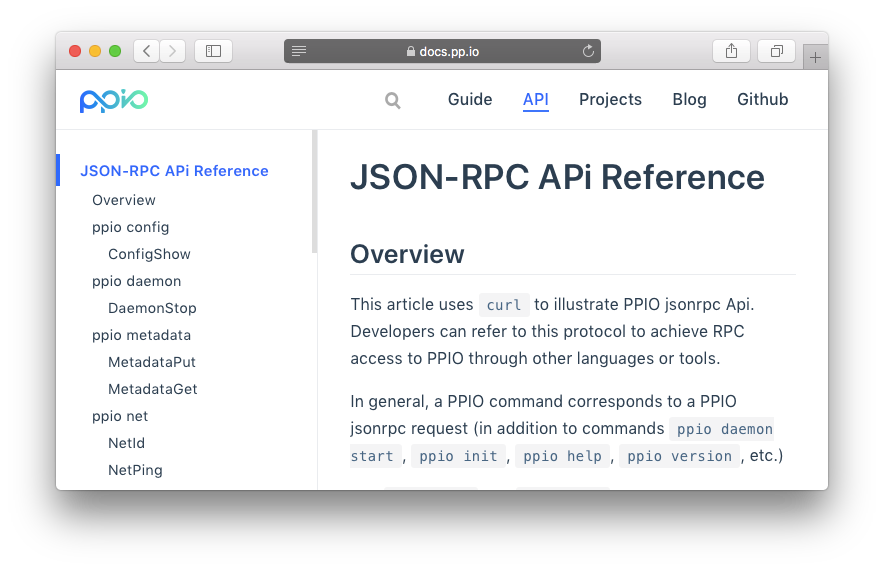Screen dimensions: 884x570
Task: Click the sidebar scrollbar thumb
Action: tap(315, 192)
